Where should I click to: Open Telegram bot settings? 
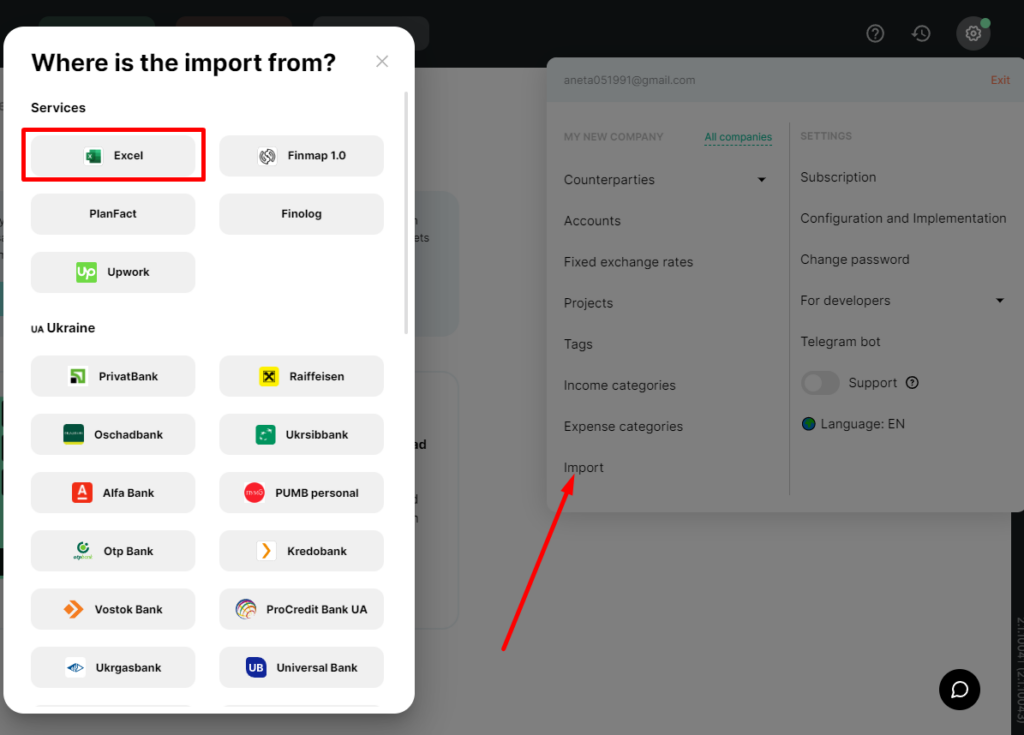point(840,342)
